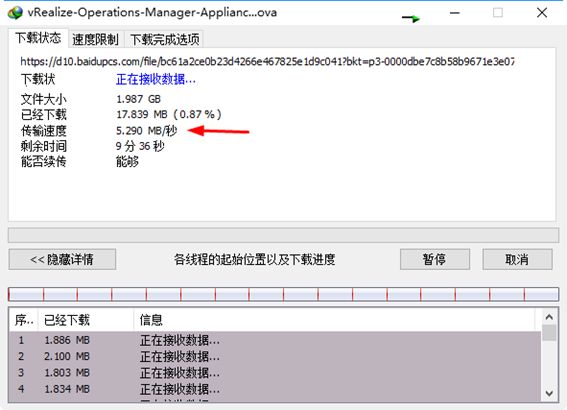Pause the download with 暂停
The width and height of the screenshot is (567, 410).
(x=435, y=259)
